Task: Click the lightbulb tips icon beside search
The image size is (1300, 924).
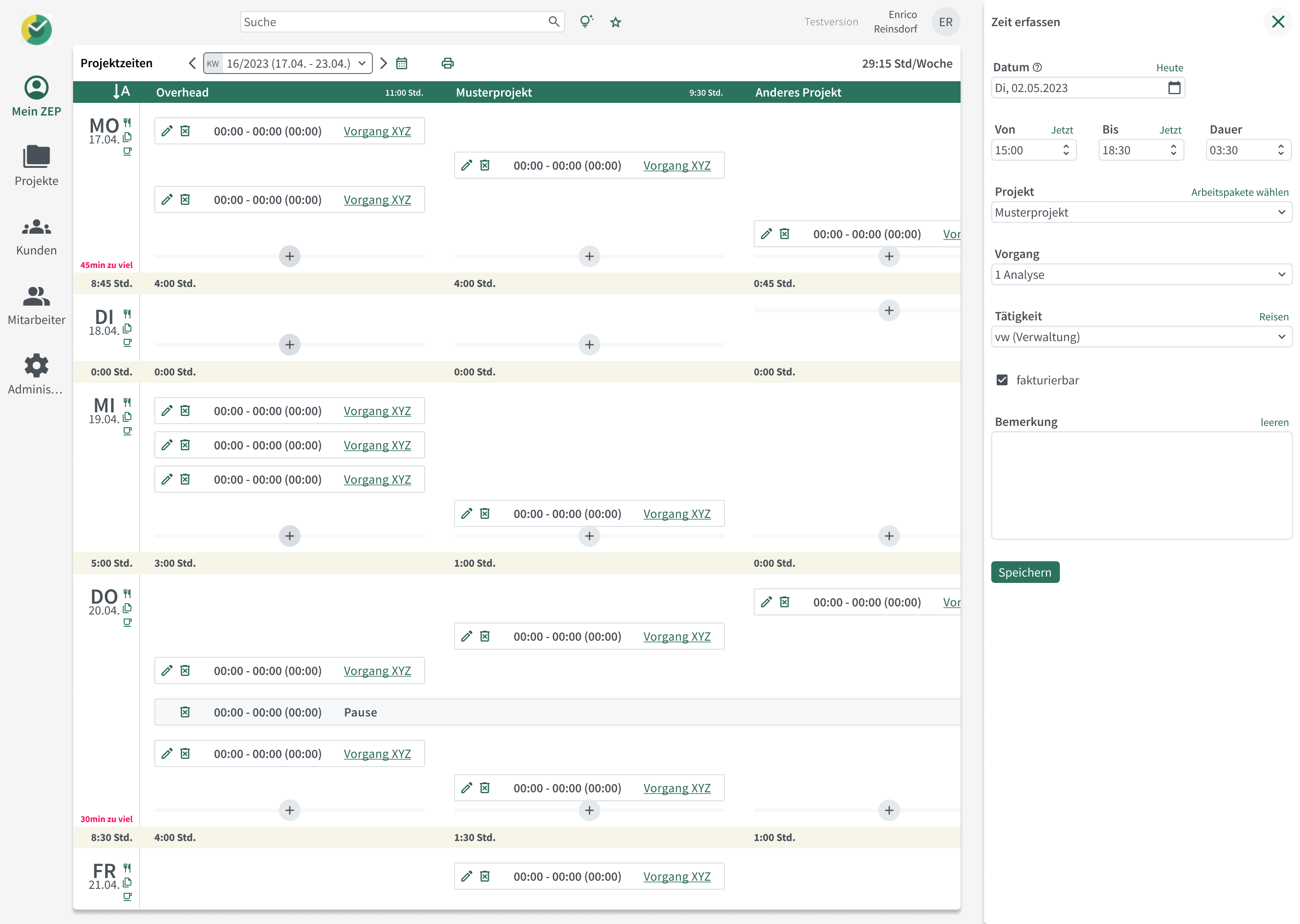Action: coord(586,21)
